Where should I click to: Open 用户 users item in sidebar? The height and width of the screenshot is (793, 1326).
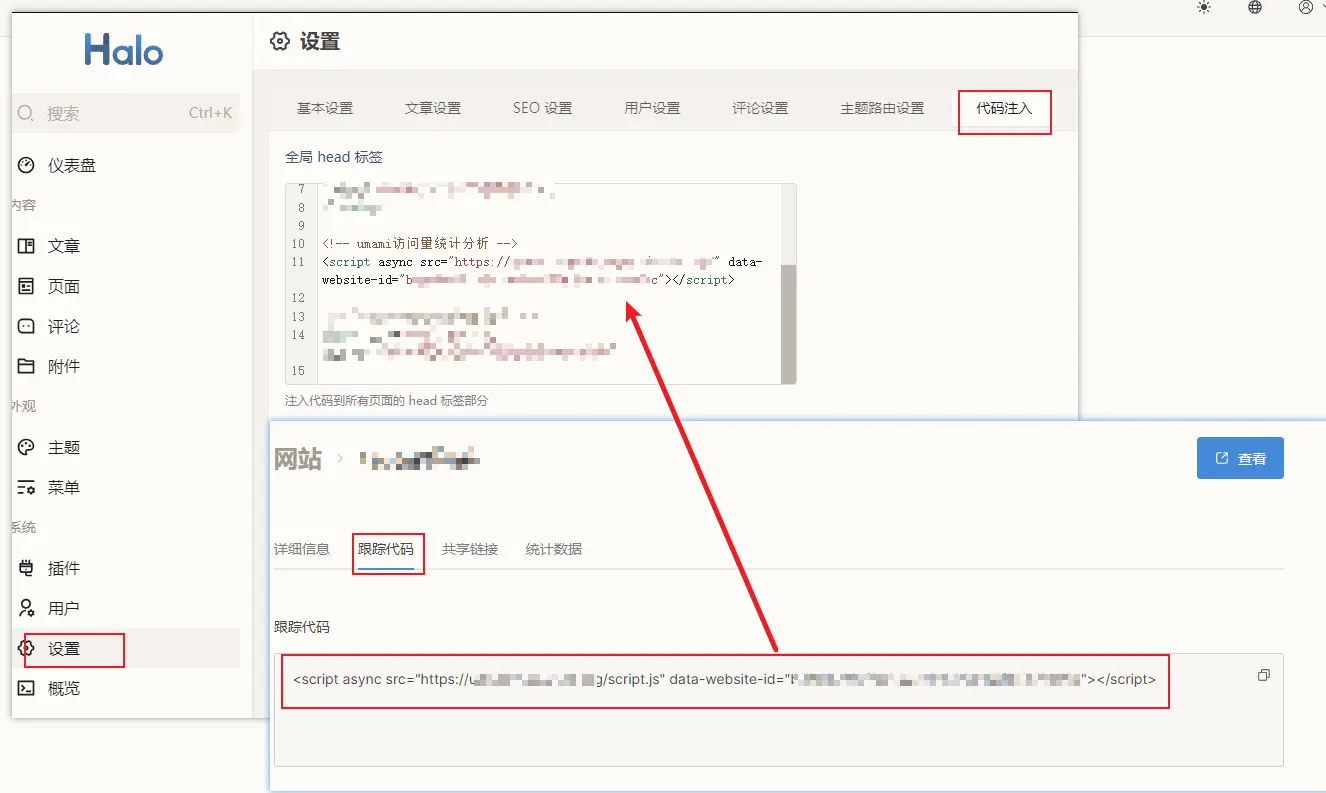[x=63, y=608]
